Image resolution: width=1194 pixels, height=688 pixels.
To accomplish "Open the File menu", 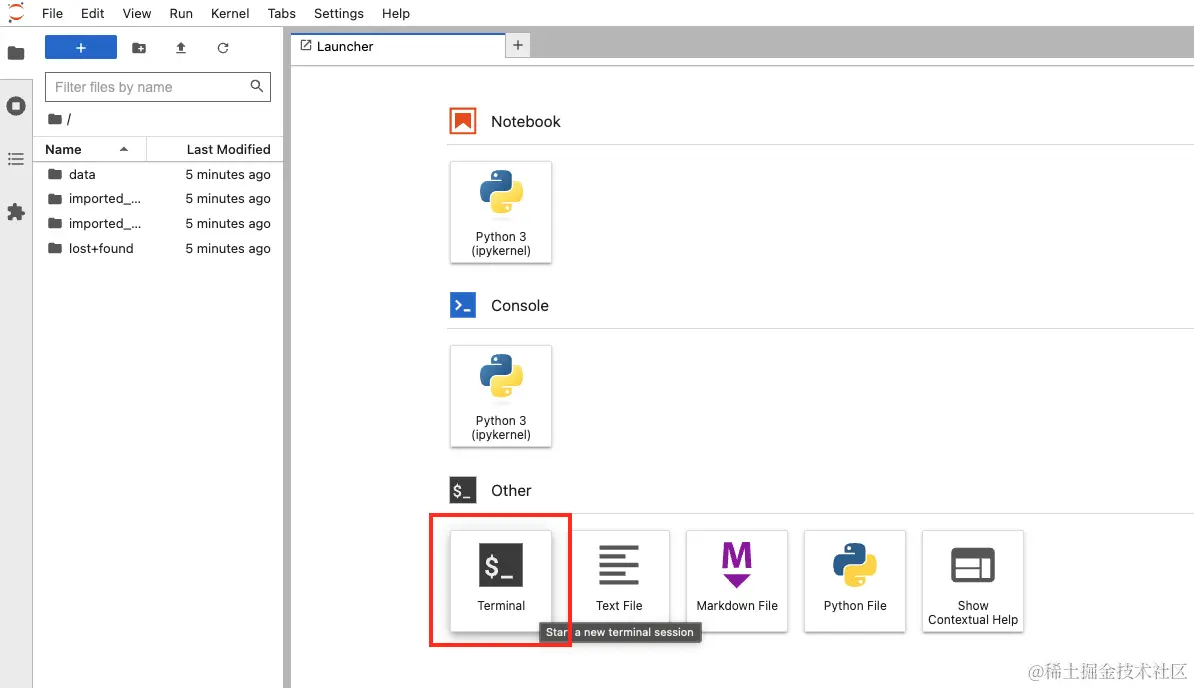I will click(53, 14).
